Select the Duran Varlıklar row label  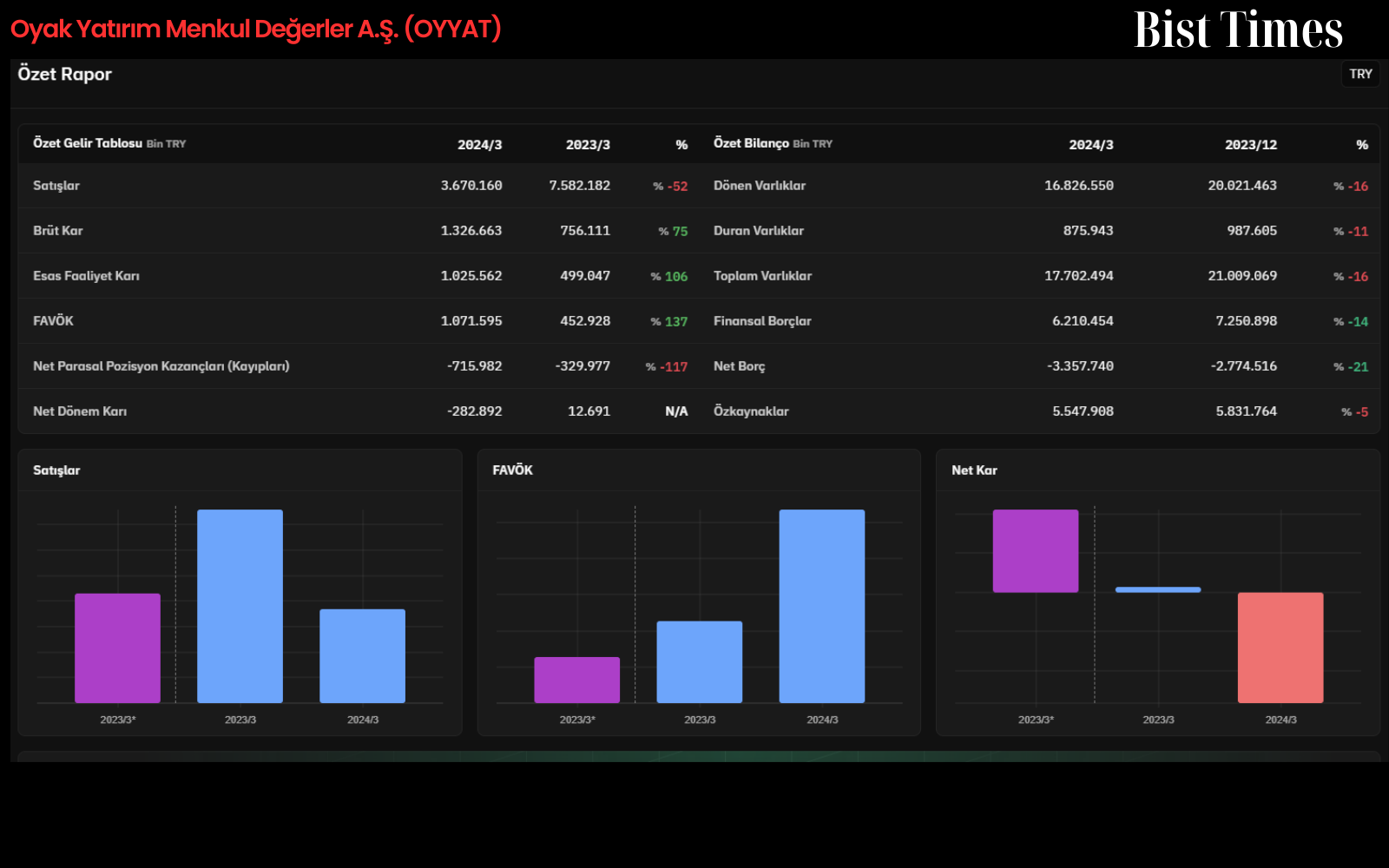point(759,231)
